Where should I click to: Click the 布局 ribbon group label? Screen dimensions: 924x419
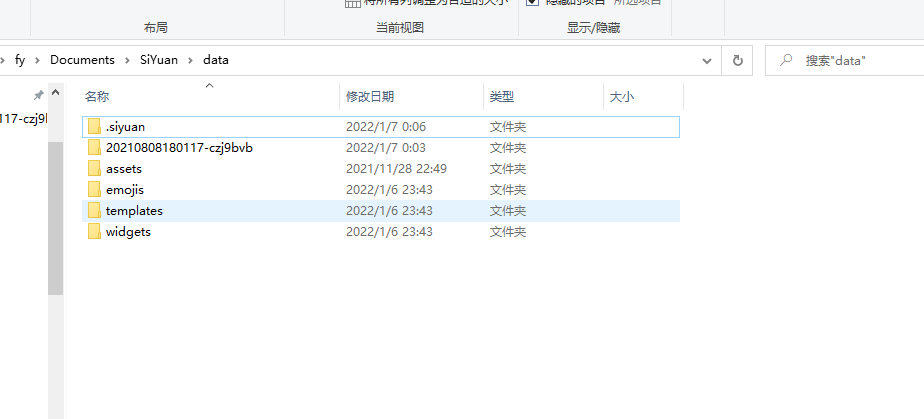(156, 27)
